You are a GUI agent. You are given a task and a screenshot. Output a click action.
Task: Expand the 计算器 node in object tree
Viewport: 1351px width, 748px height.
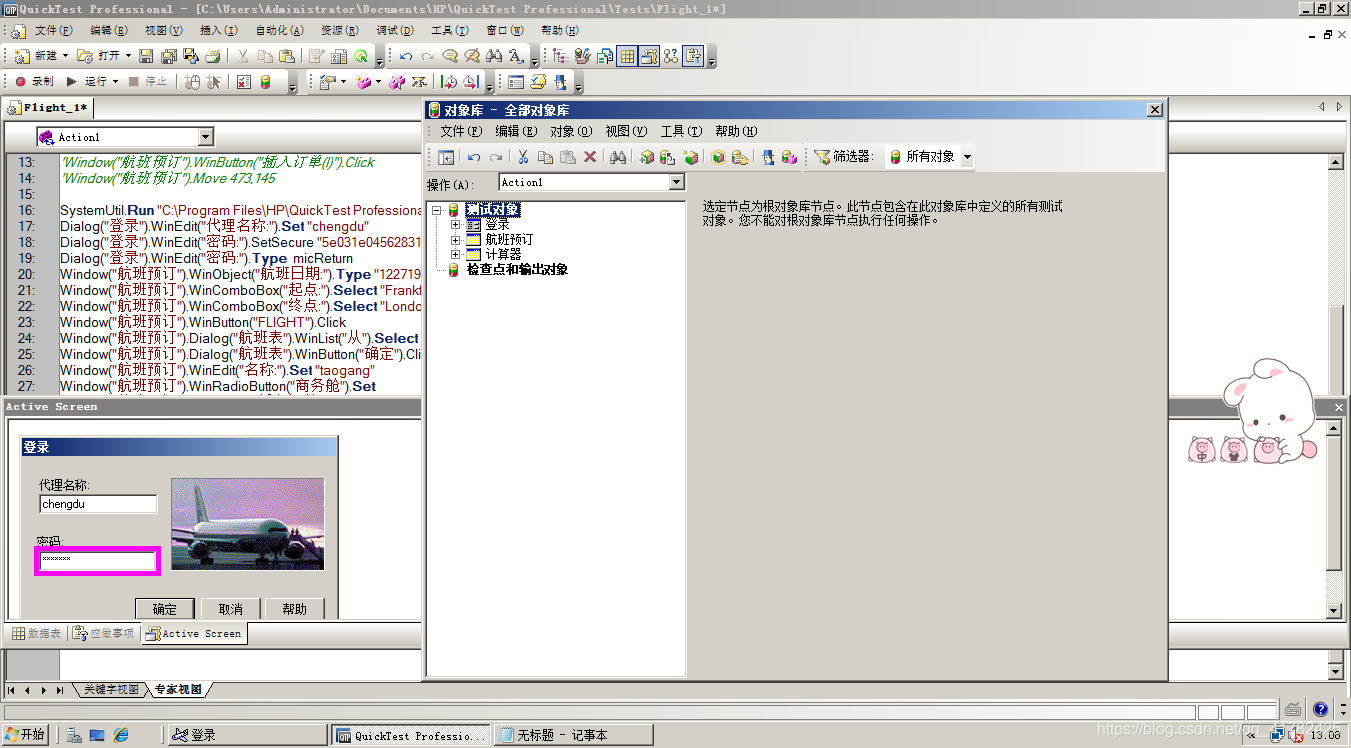pos(456,255)
